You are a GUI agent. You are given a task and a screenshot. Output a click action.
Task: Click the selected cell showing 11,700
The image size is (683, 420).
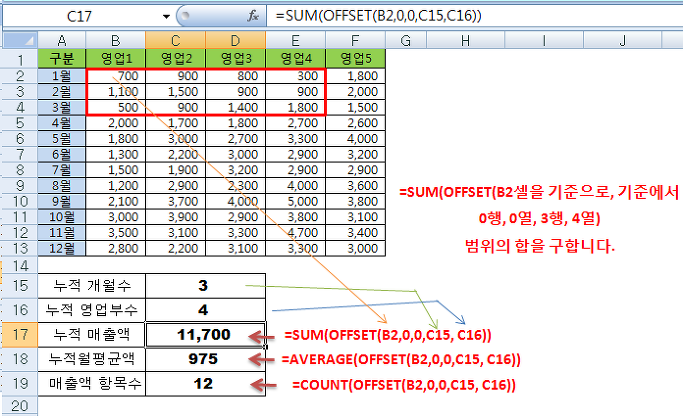click(206, 335)
